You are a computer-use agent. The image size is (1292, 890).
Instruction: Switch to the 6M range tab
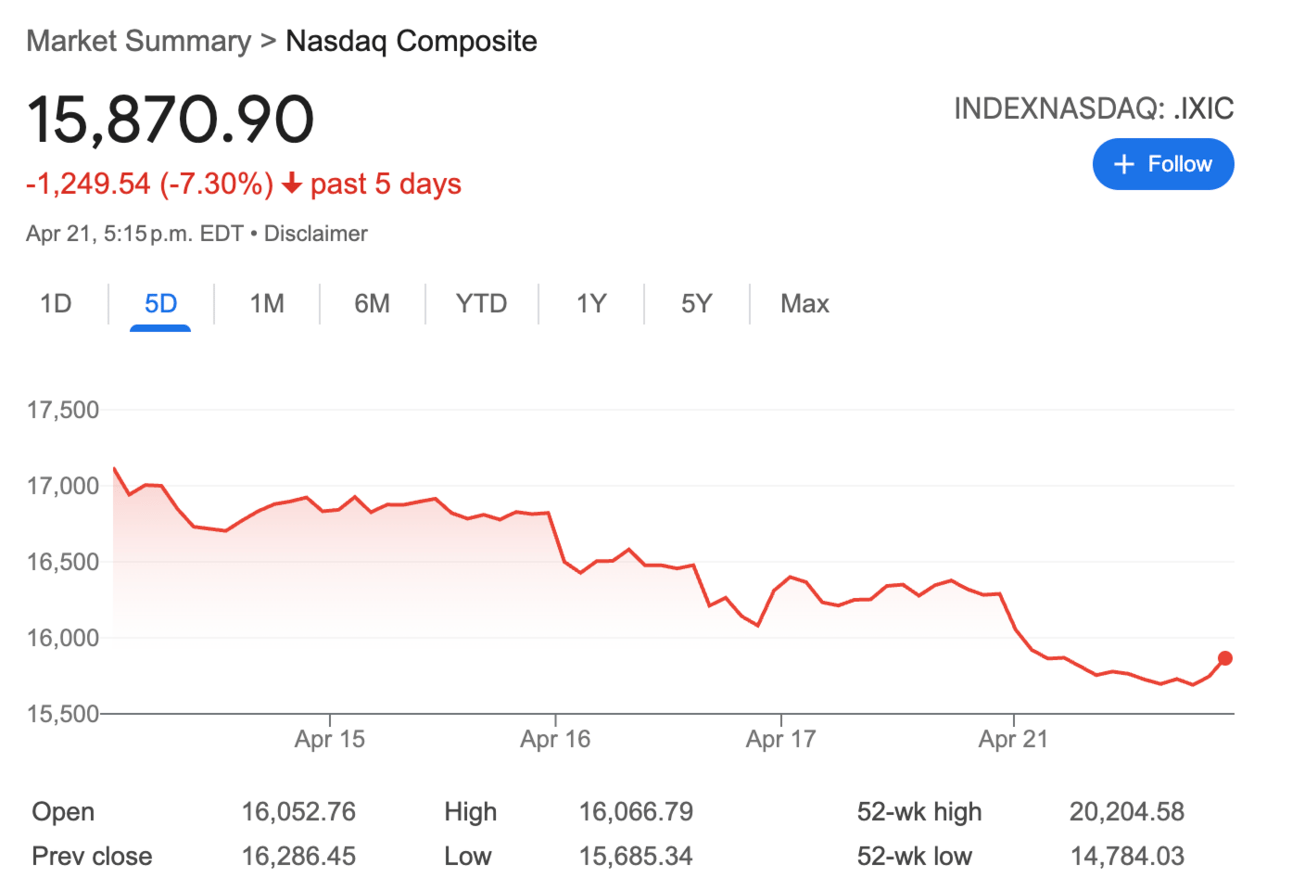(372, 303)
